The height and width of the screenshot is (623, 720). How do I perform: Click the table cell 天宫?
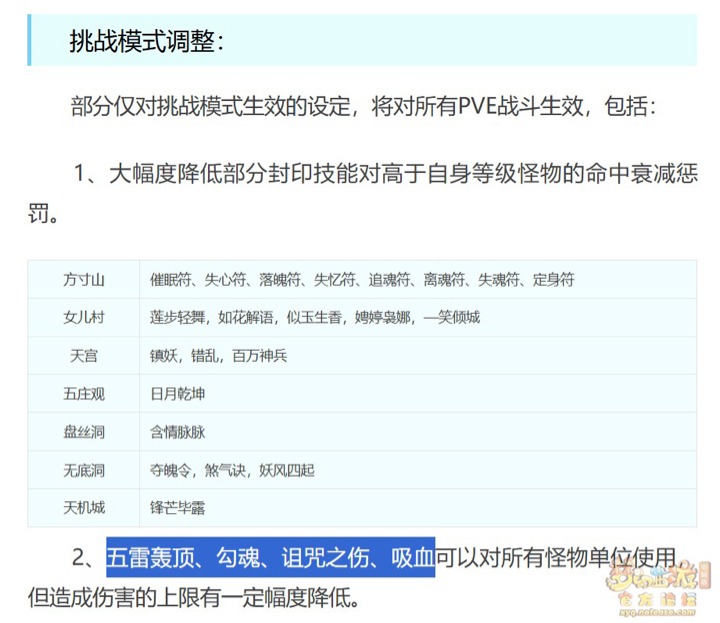[84, 356]
